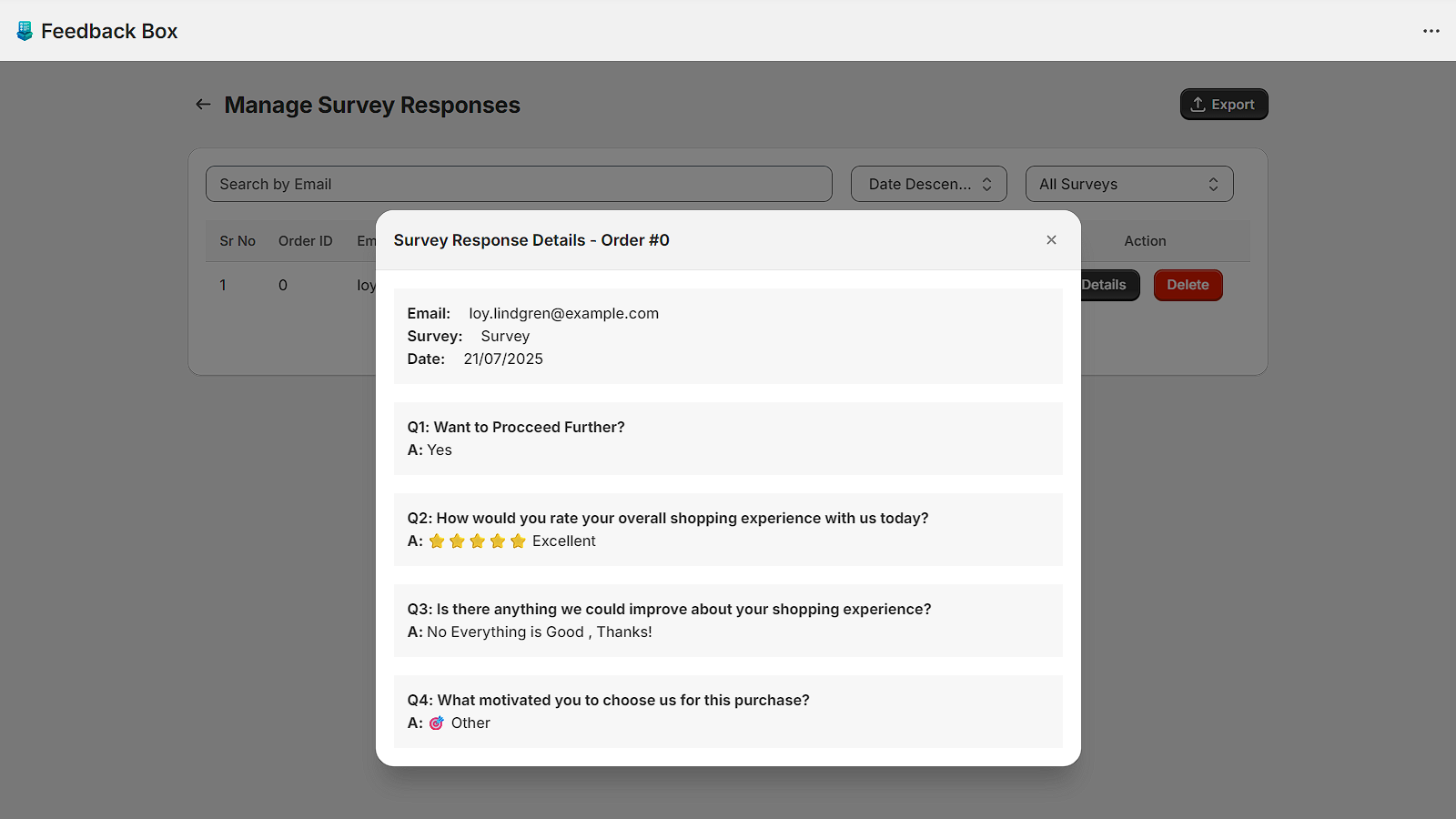
Task: Go back using the left arrow icon
Action: click(203, 105)
